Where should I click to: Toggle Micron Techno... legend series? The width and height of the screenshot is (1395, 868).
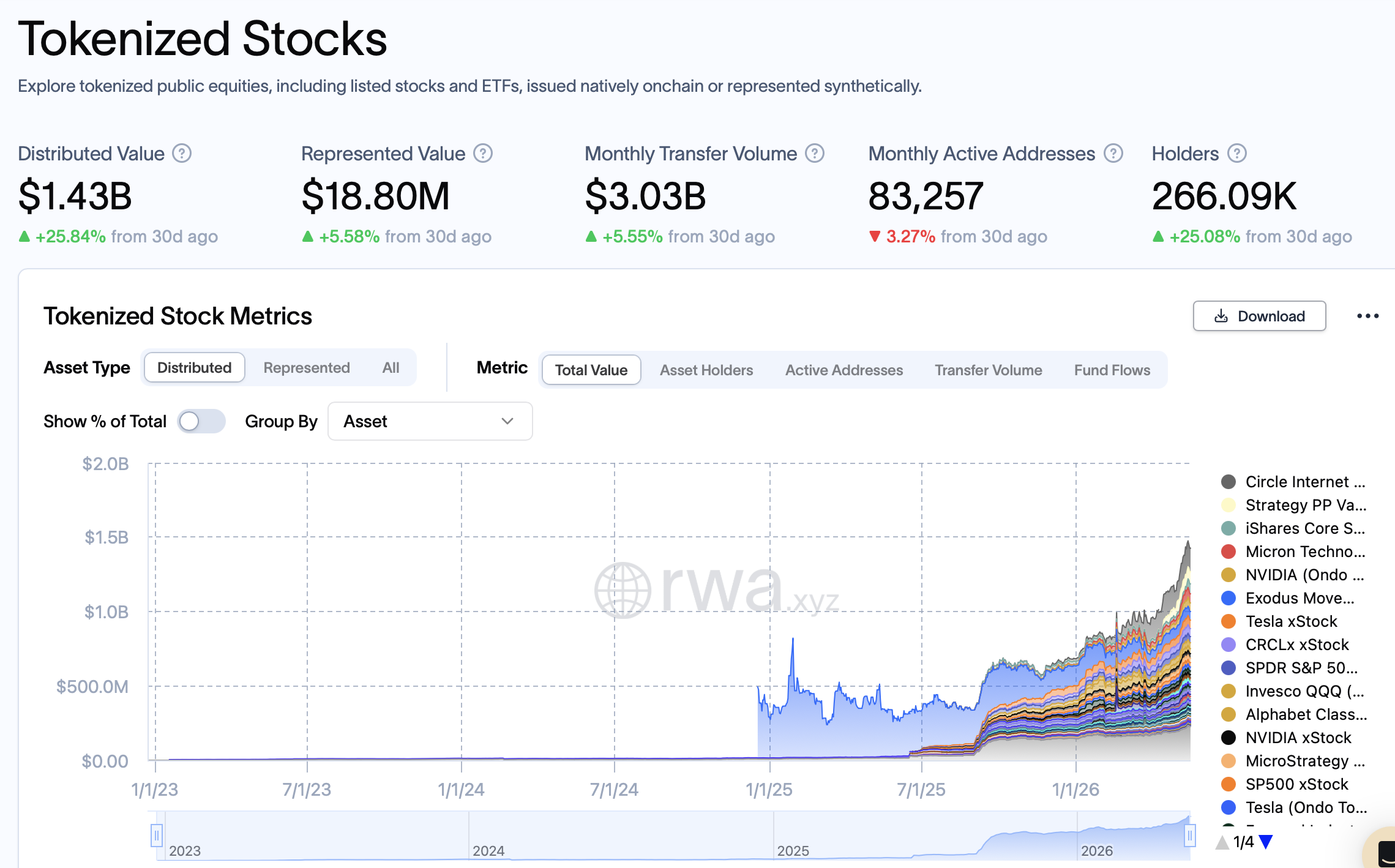click(x=1293, y=552)
